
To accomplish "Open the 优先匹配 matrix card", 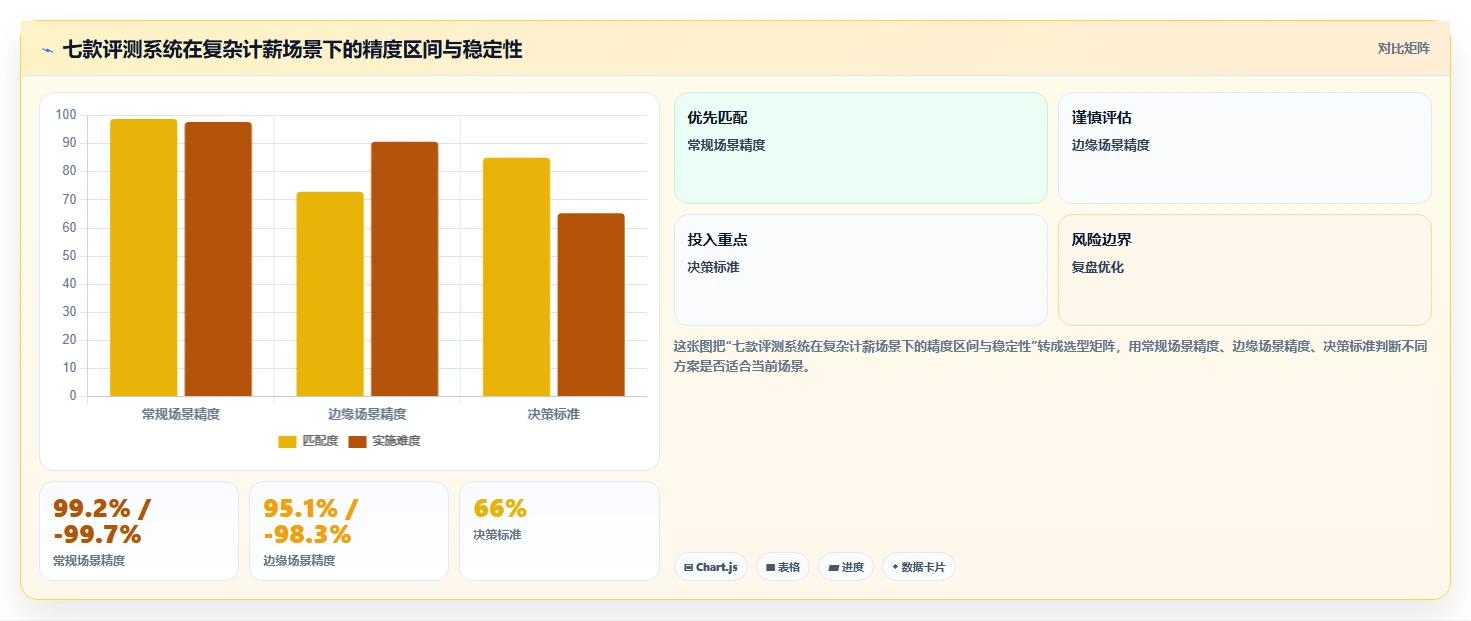I will pyautogui.click(x=860, y=148).
